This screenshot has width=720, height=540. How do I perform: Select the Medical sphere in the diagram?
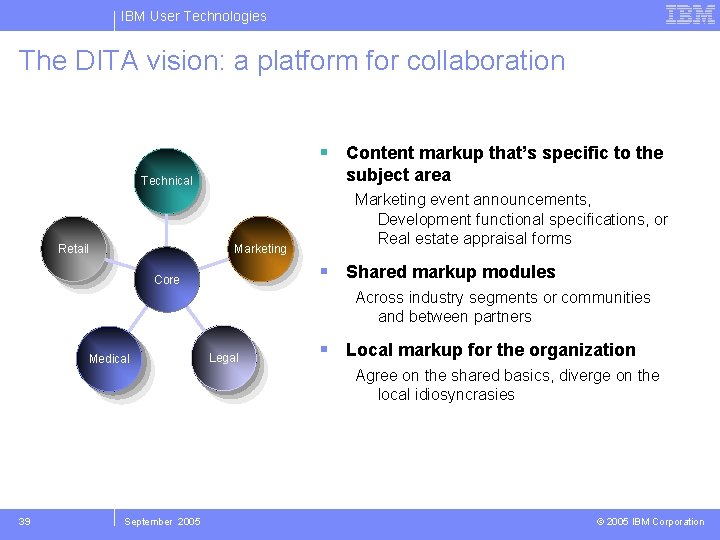(109, 359)
